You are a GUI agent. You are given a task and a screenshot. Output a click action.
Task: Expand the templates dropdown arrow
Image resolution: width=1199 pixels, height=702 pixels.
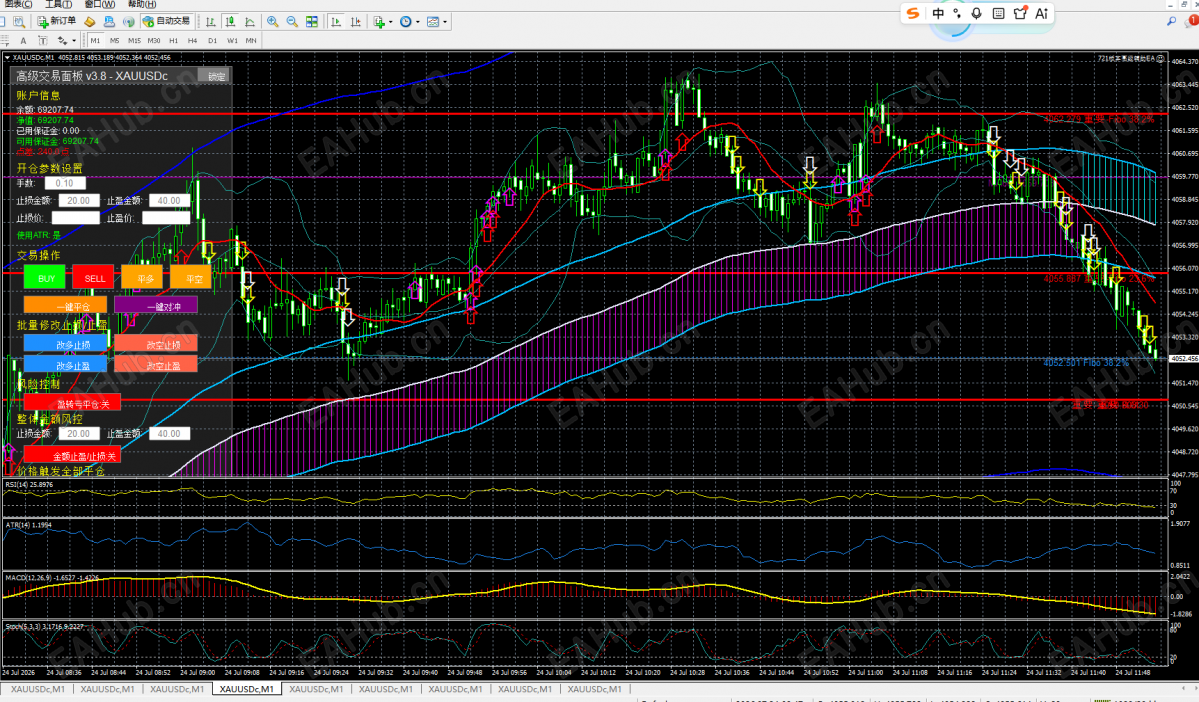[445, 21]
